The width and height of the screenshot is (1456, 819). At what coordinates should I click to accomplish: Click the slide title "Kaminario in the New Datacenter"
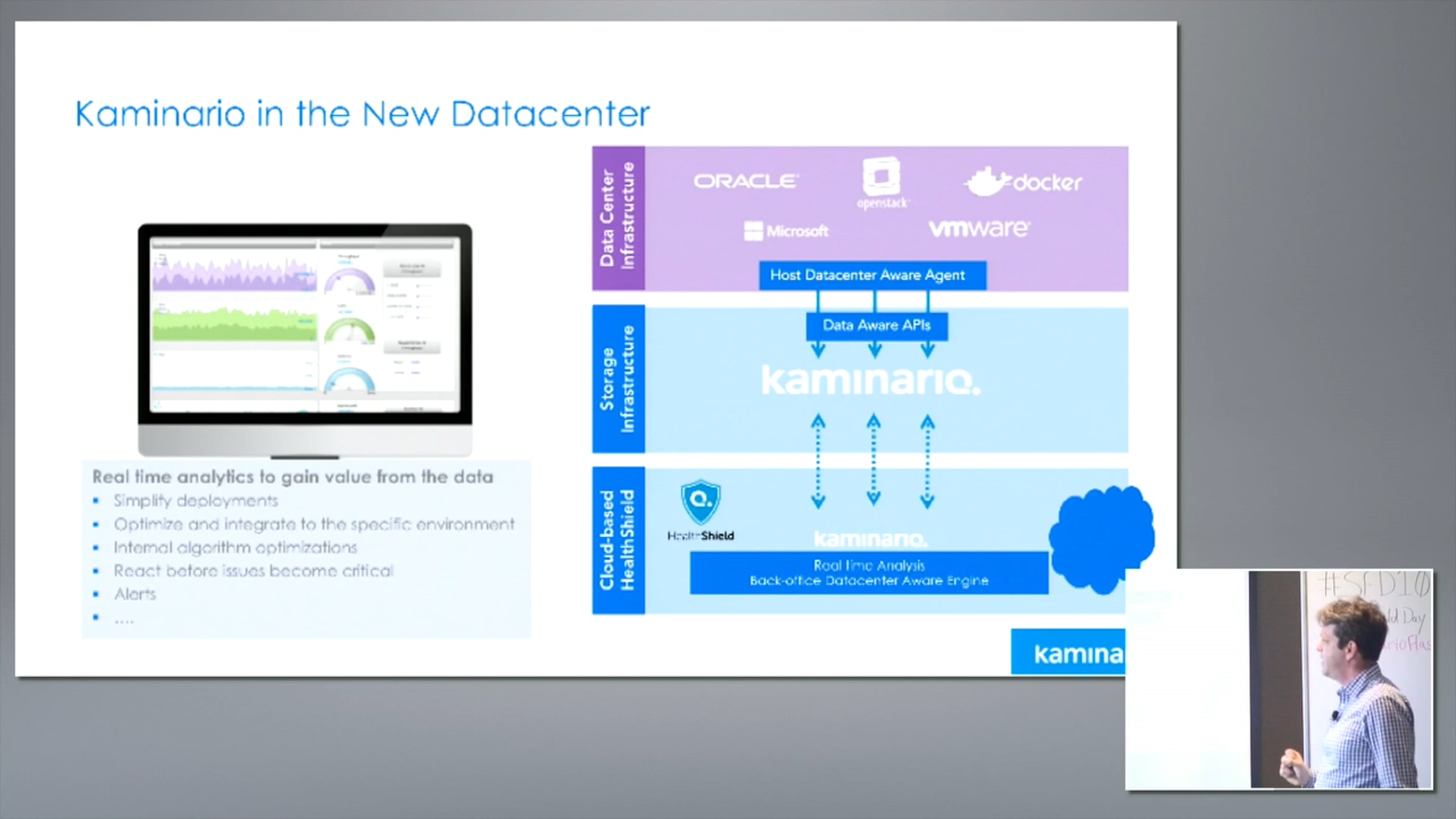(x=362, y=113)
